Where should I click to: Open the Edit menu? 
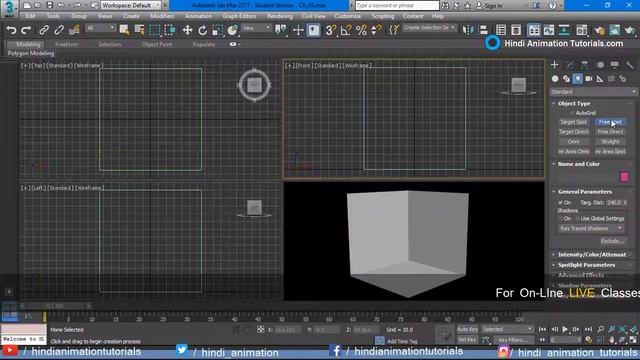[x=30, y=16]
